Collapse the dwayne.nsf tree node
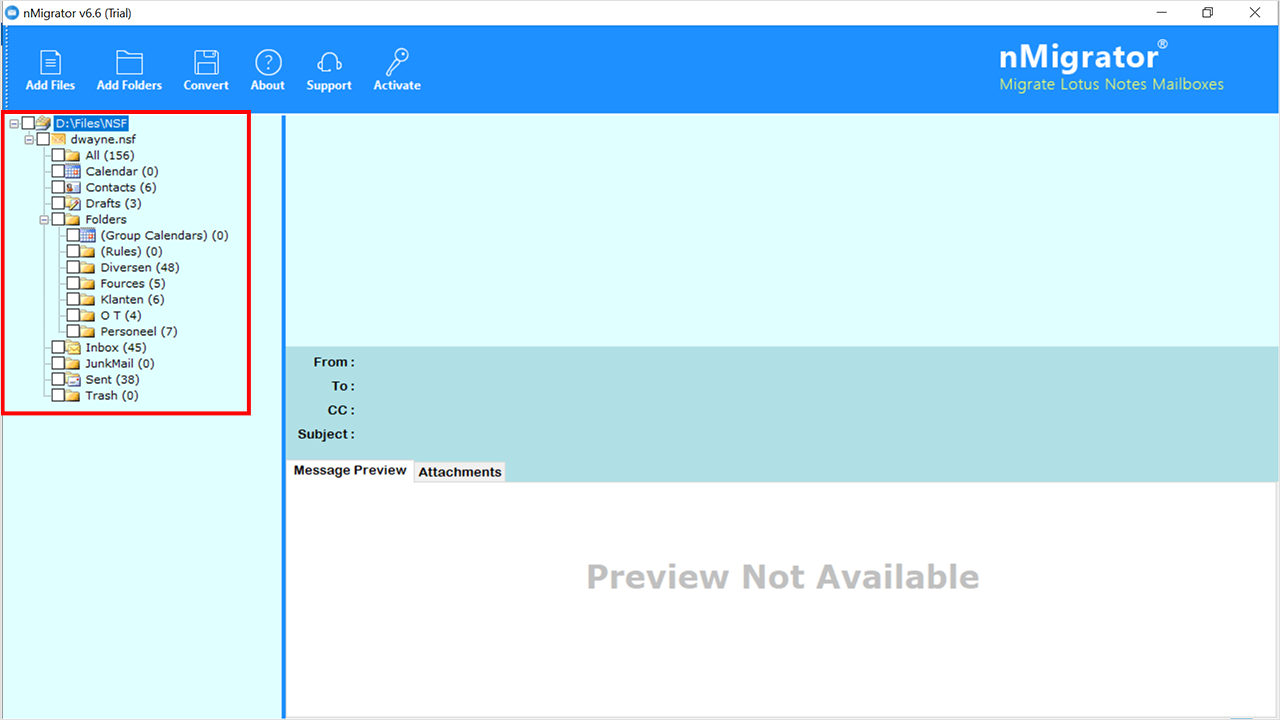This screenshot has width=1280, height=720. tap(29, 139)
